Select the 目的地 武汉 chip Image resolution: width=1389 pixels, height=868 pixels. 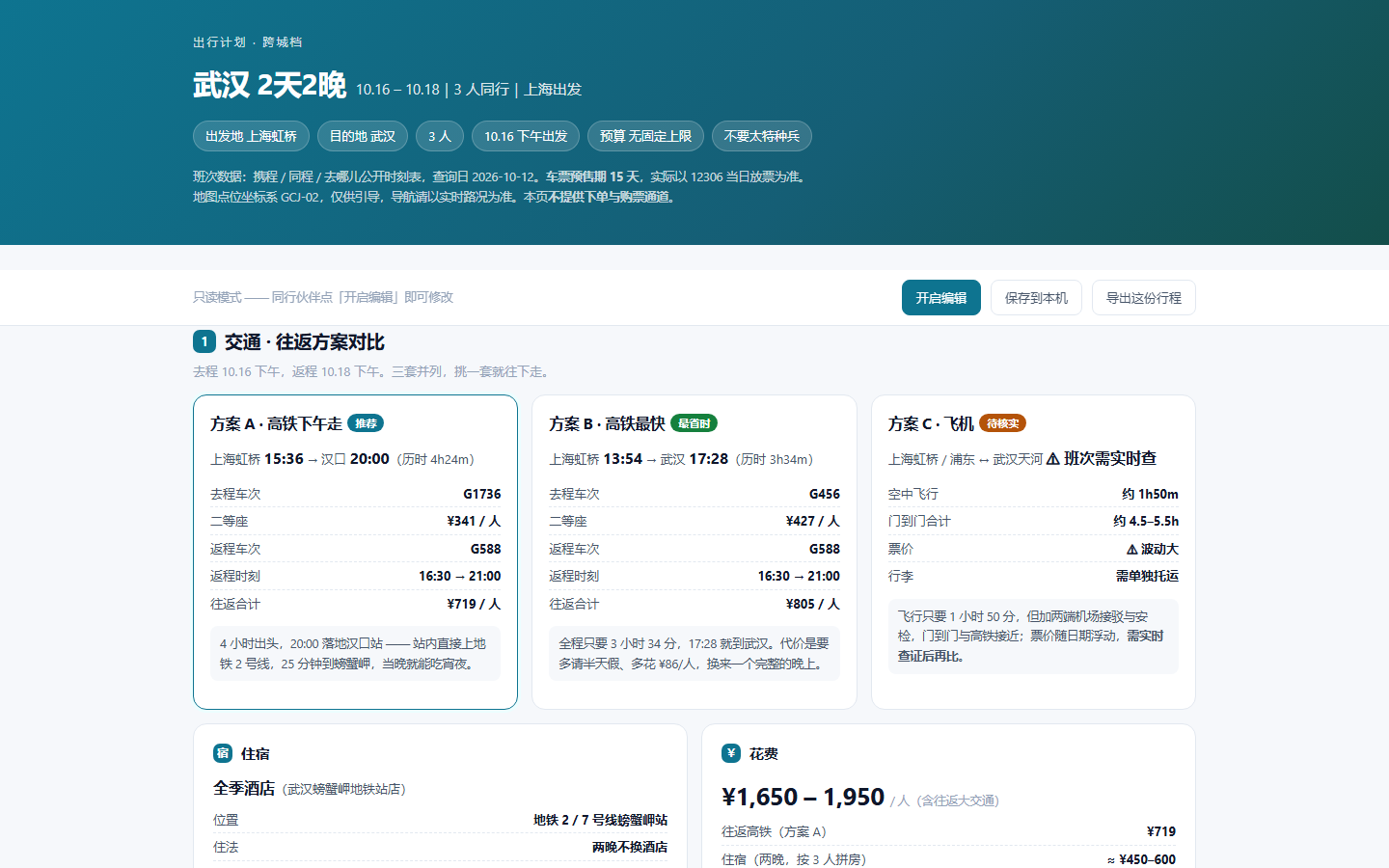(363, 136)
